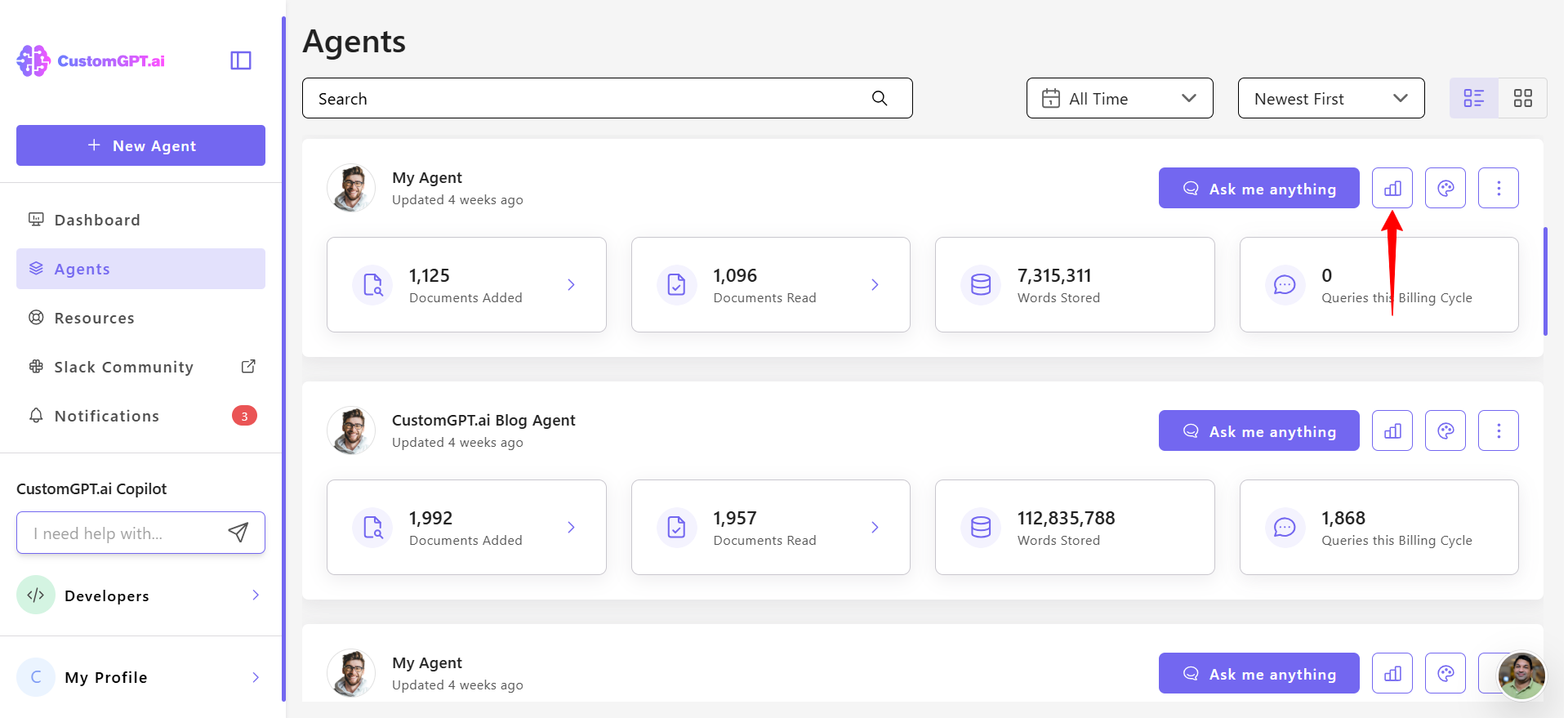Viewport: 1568px width, 718px height.
Task: Click Ask me anything for Blog Agent
Action: pyautogui.click(x=1259, y=430)
